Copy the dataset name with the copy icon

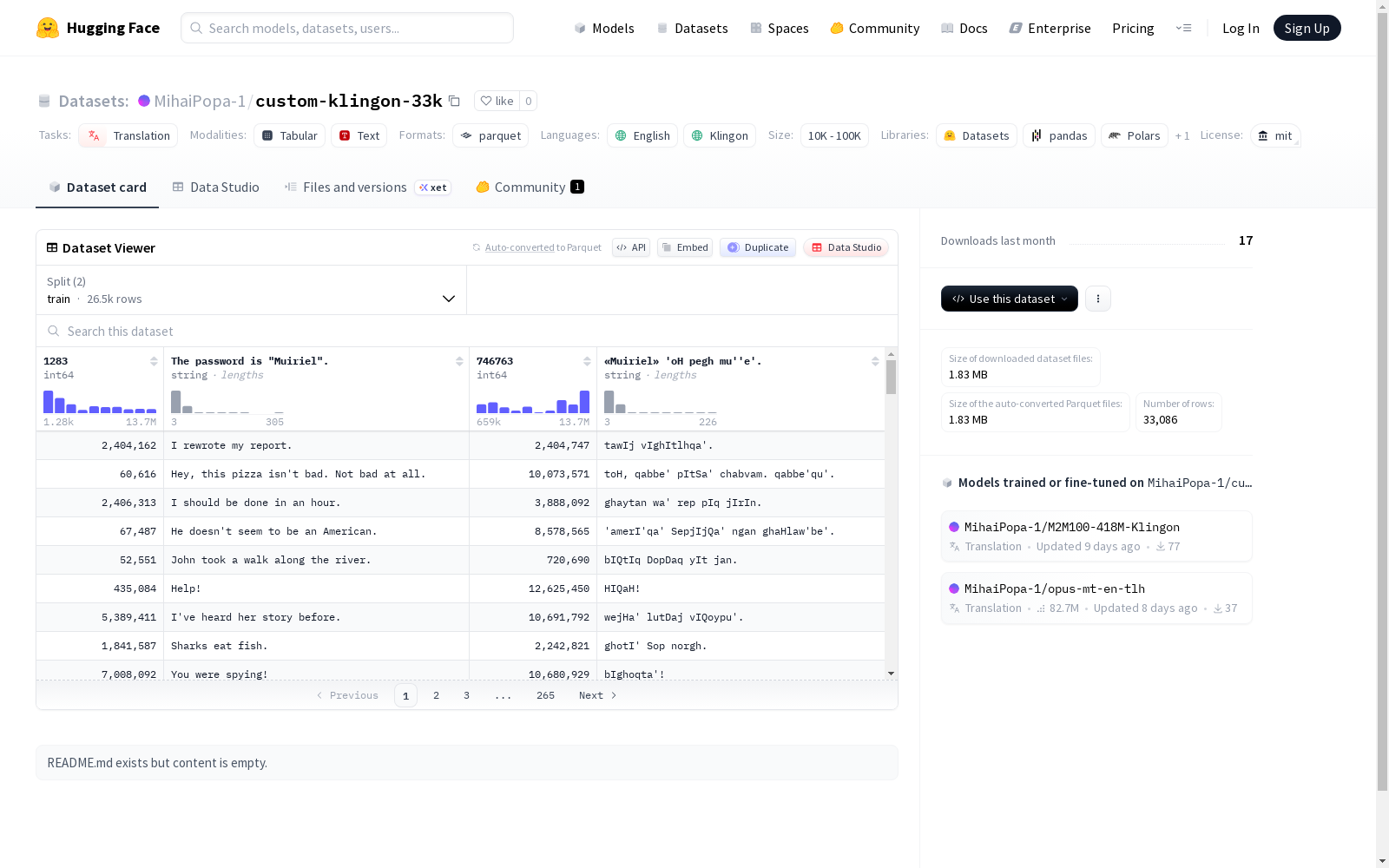(454, 101)
